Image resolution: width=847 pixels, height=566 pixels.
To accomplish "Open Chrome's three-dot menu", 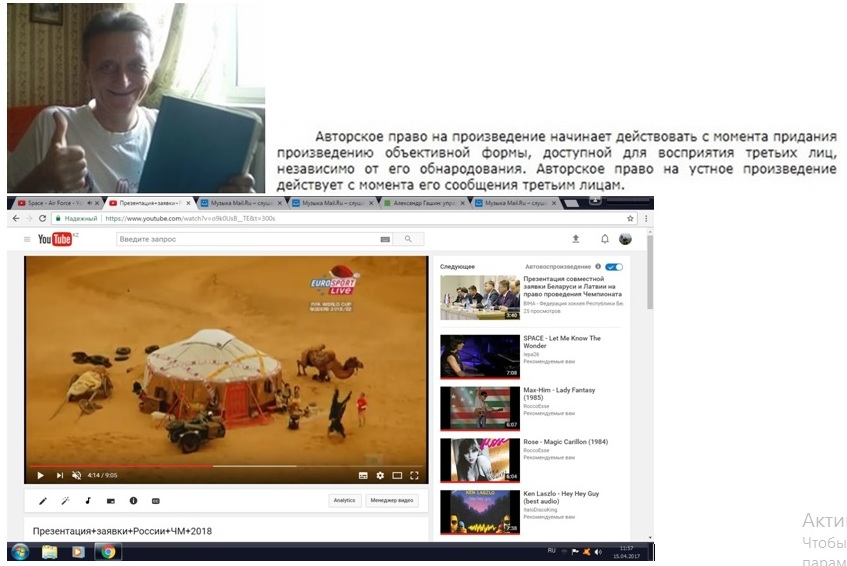I will point(646,219).
